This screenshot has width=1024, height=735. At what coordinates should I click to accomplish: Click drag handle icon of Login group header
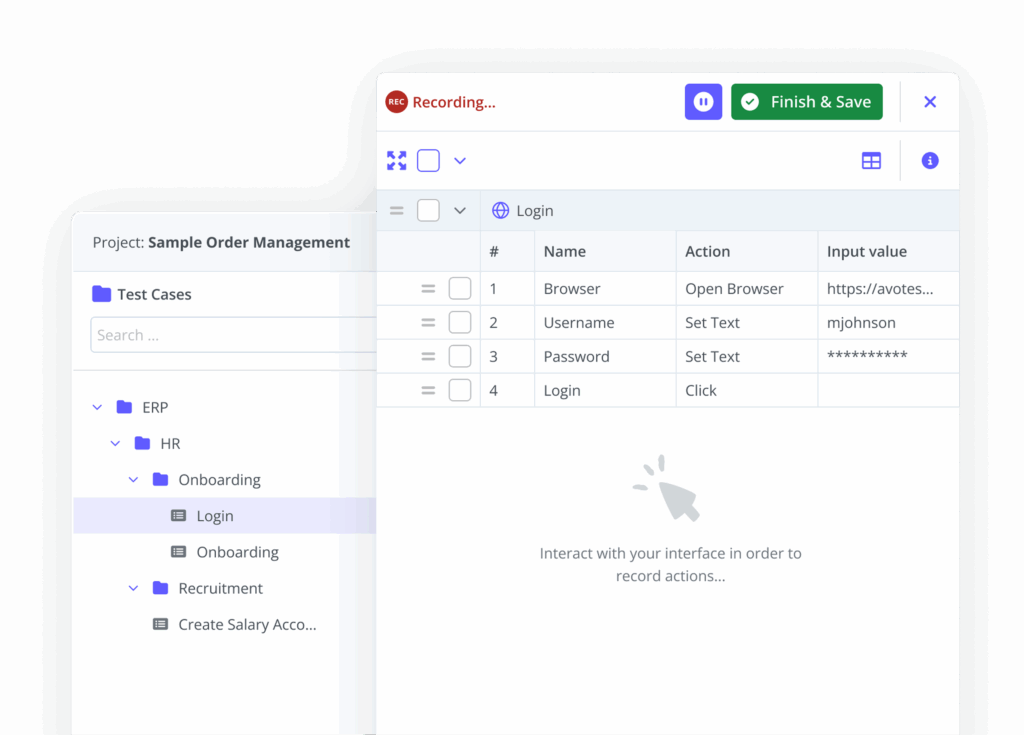[397, 211]
